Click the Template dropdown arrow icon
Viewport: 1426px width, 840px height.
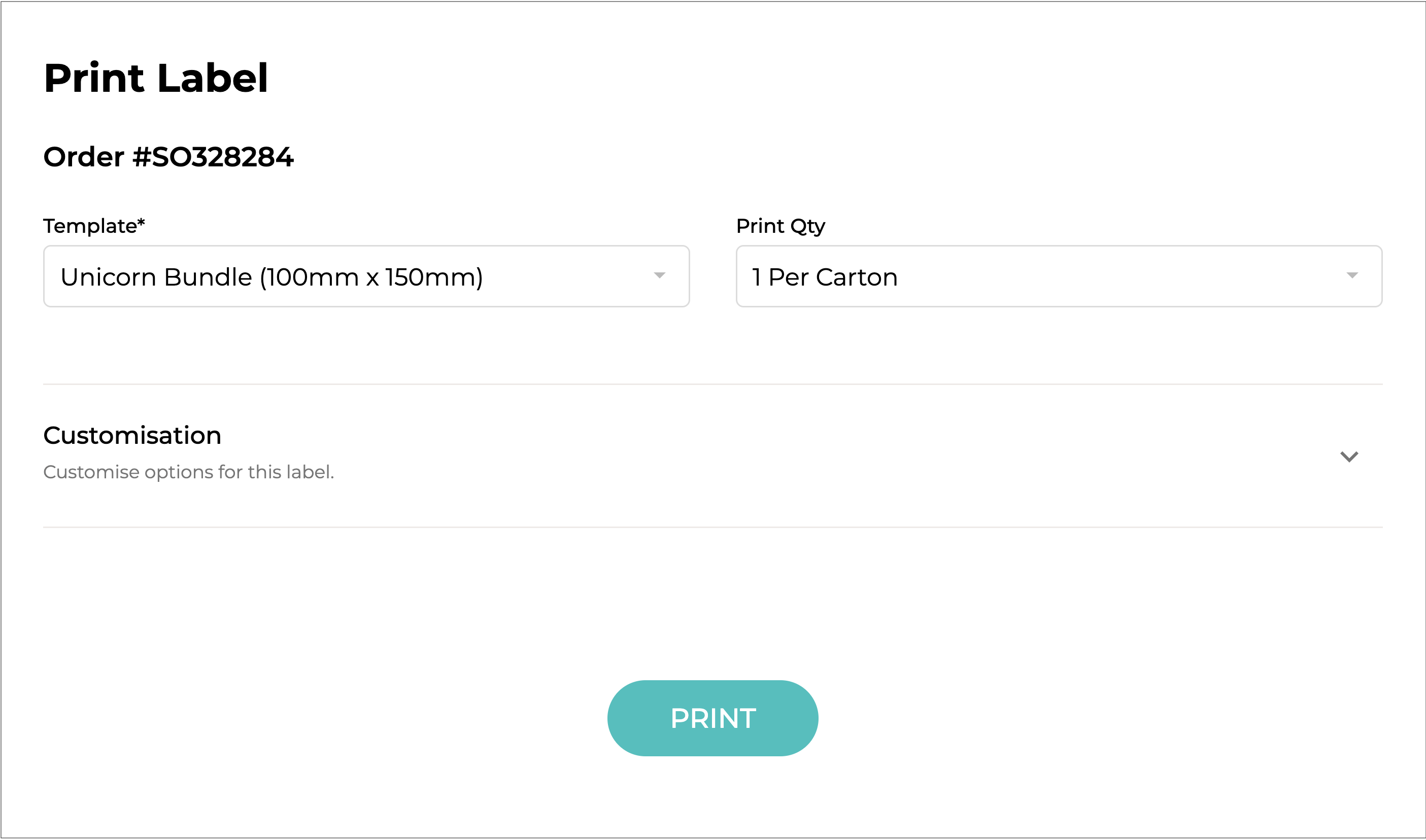click(659, 275)
